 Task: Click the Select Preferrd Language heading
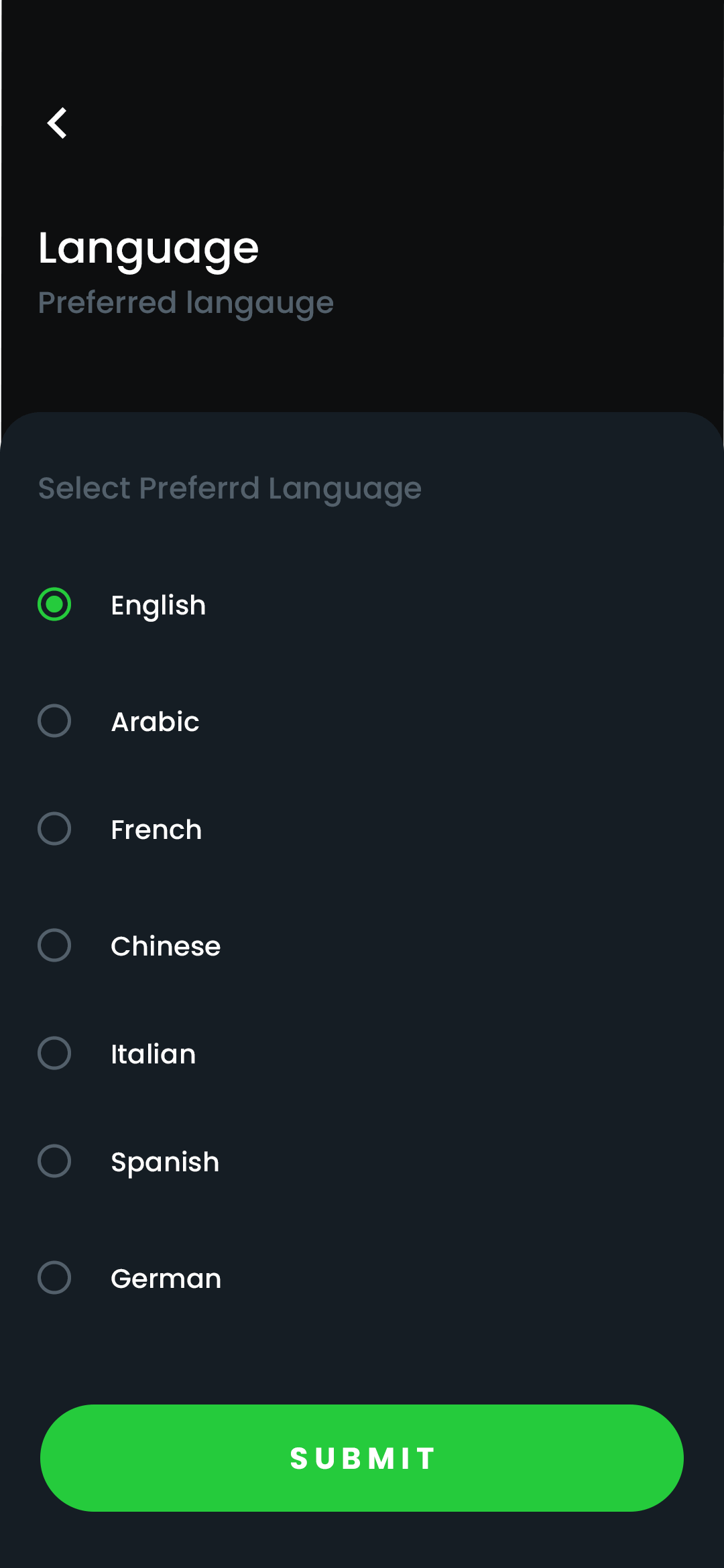230,488
